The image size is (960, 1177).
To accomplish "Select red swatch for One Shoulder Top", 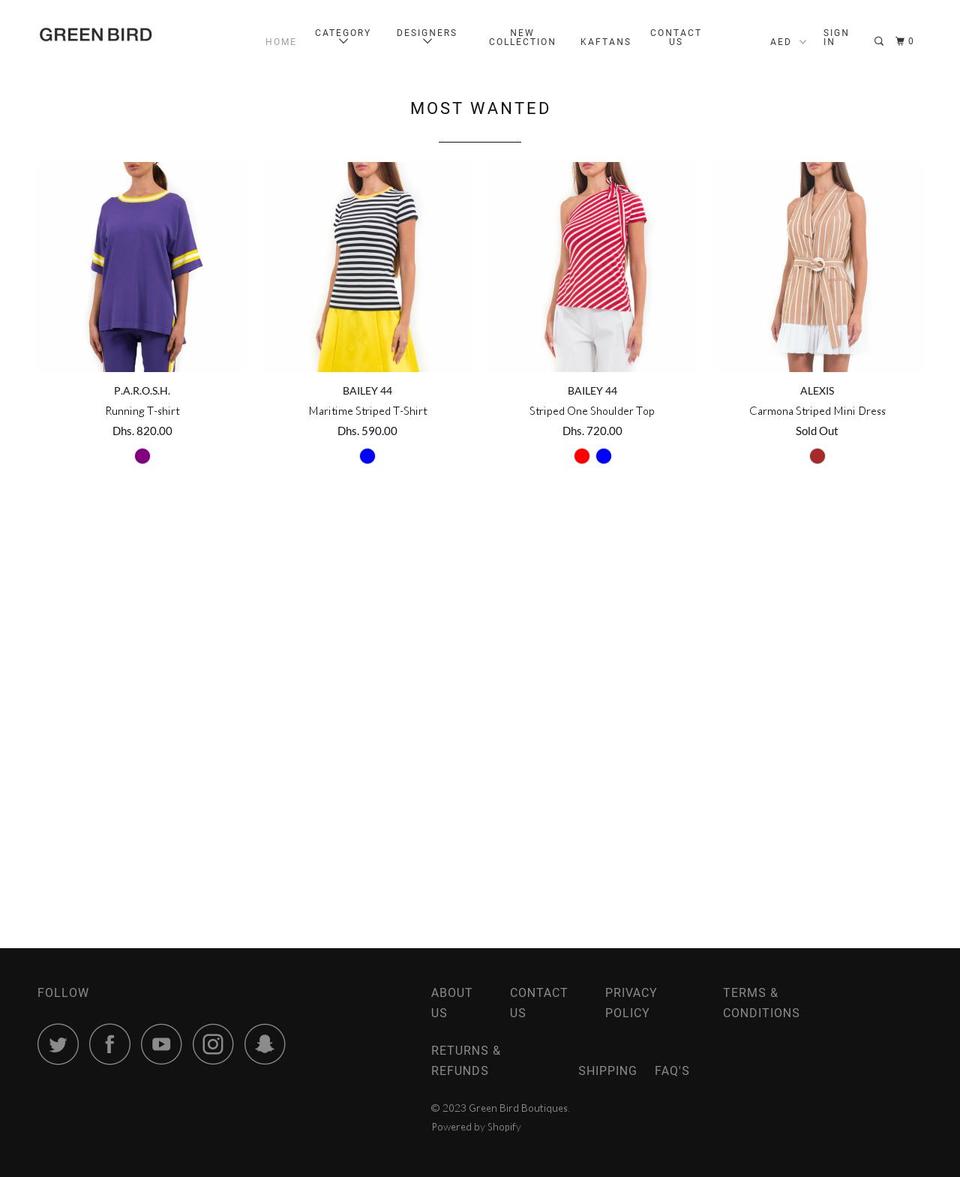I will point(582,456).
